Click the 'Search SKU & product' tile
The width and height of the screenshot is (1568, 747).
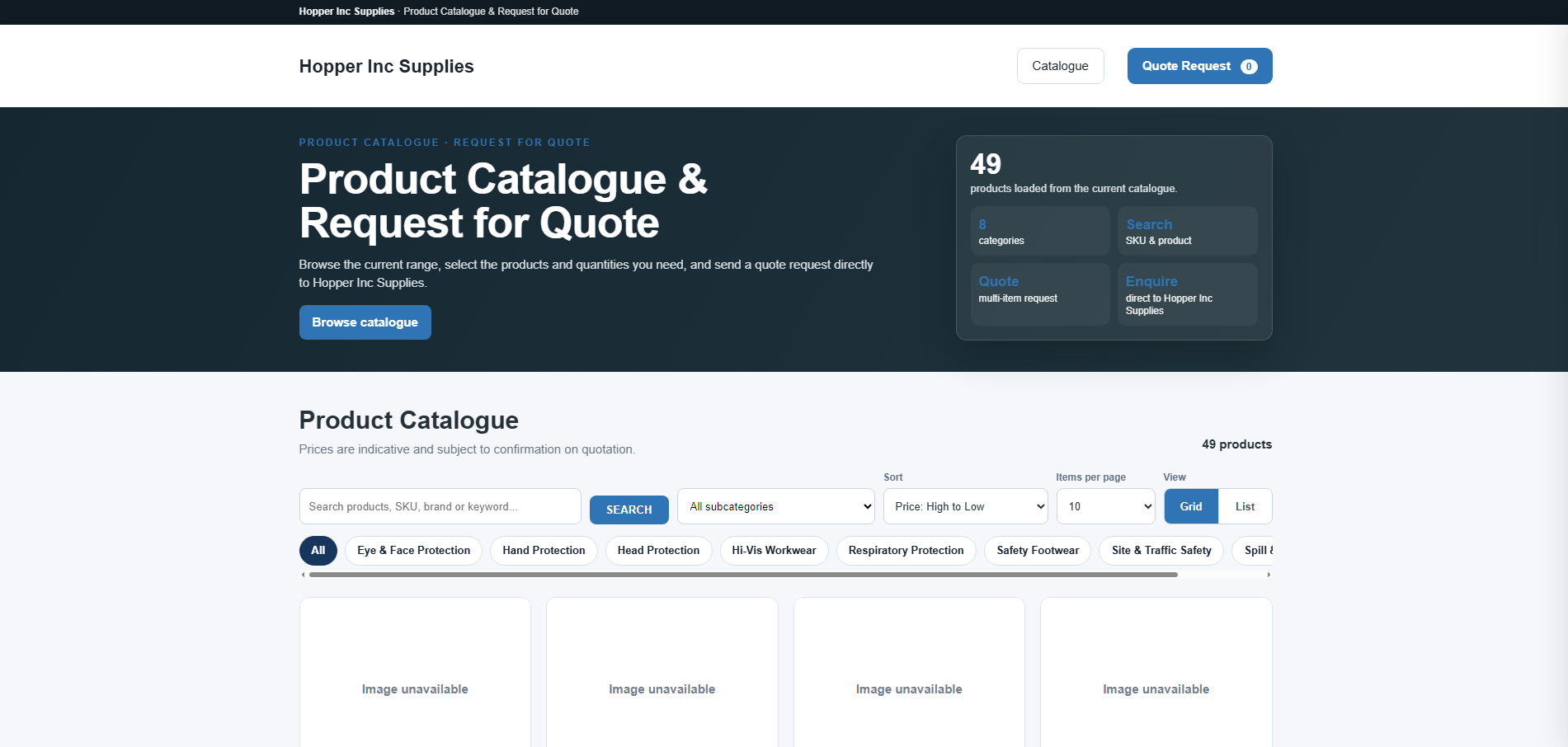coord(1187,231)
